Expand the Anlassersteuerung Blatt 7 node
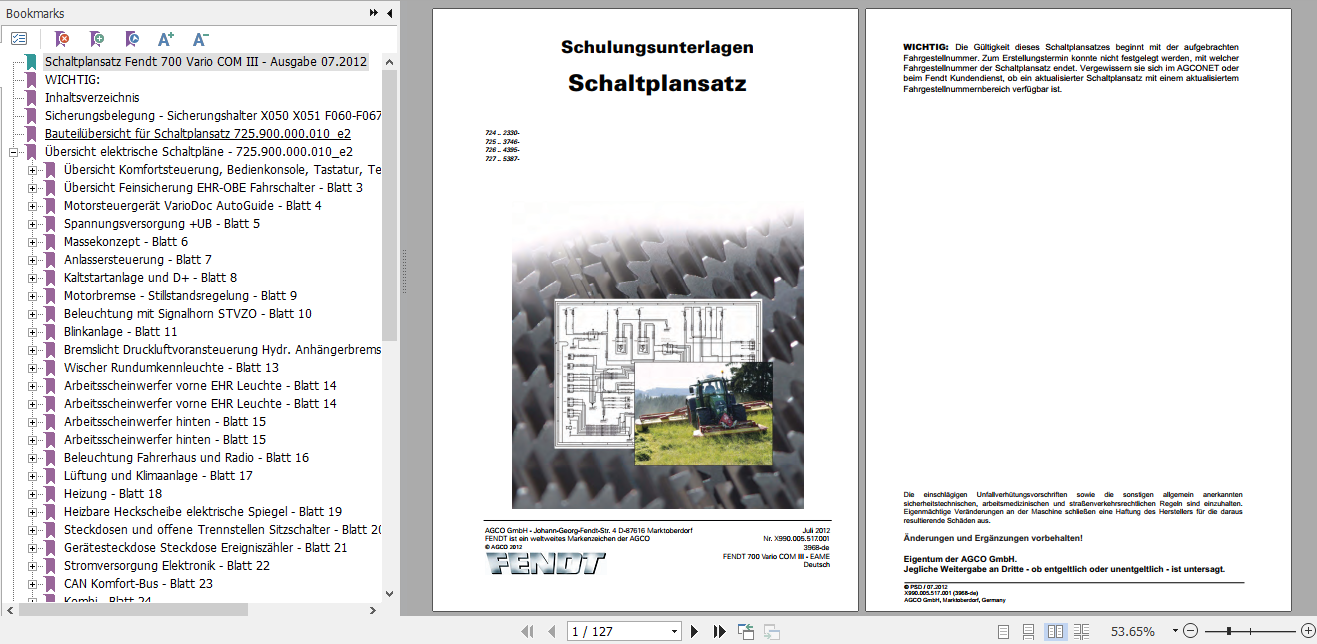Screen dimensions: 1317x644 coord(33,260)
